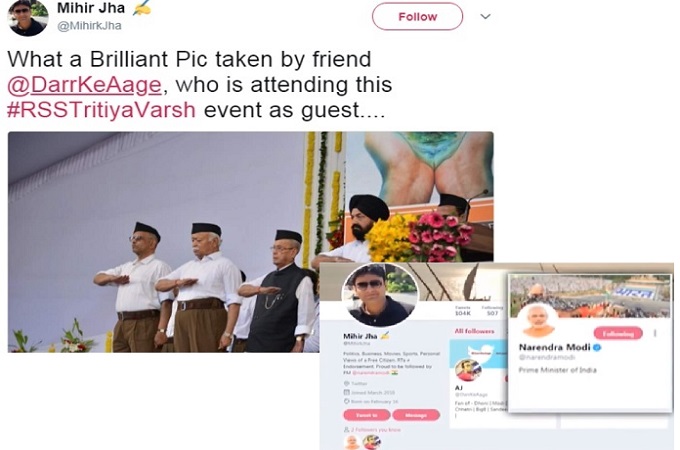This screenshot has height=450, width=680.
Task: Click the Tweet to button
Action: 366,415
